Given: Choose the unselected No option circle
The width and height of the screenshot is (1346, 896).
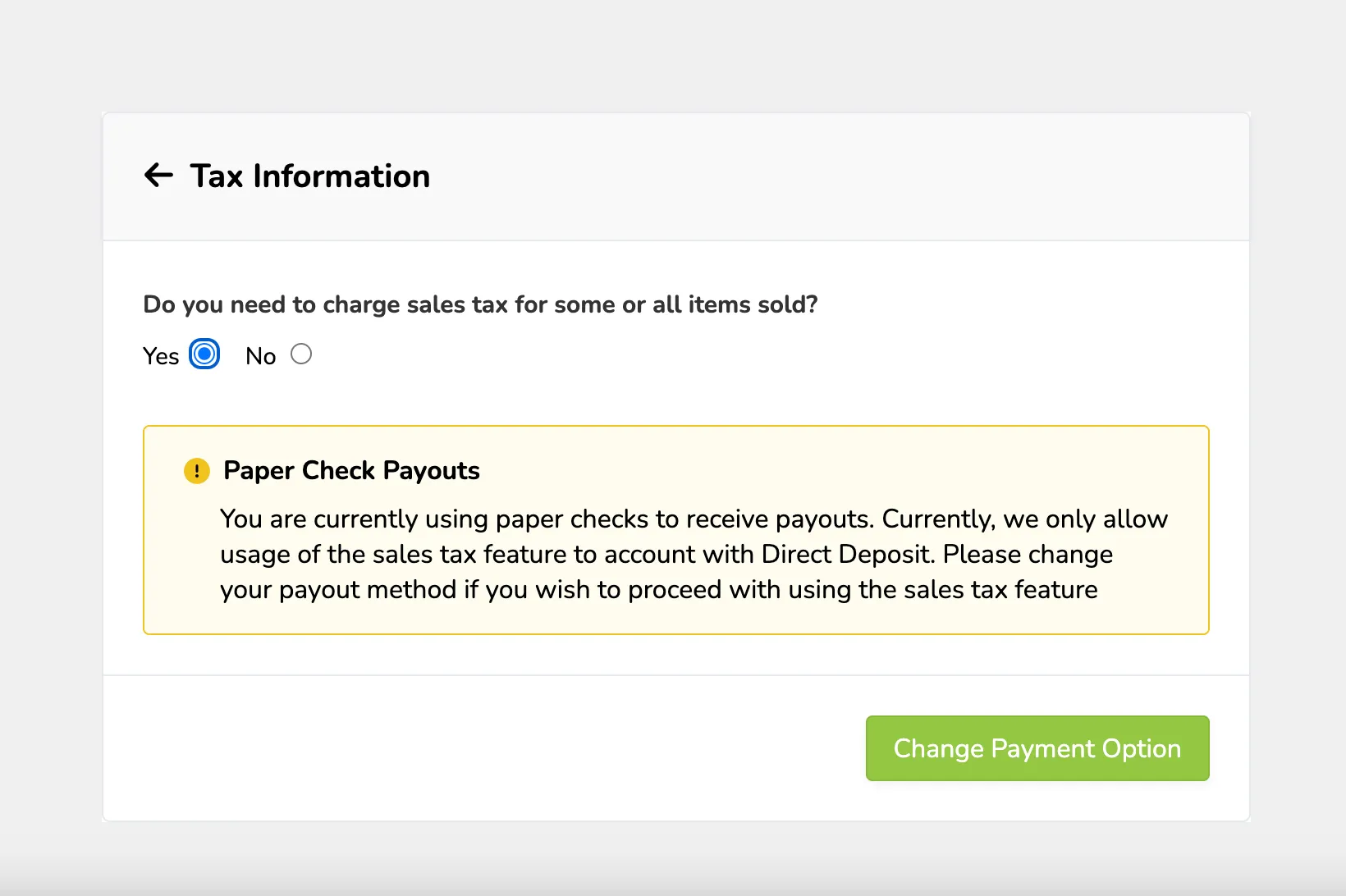Looking at the screenshot, I should point(301,354).
